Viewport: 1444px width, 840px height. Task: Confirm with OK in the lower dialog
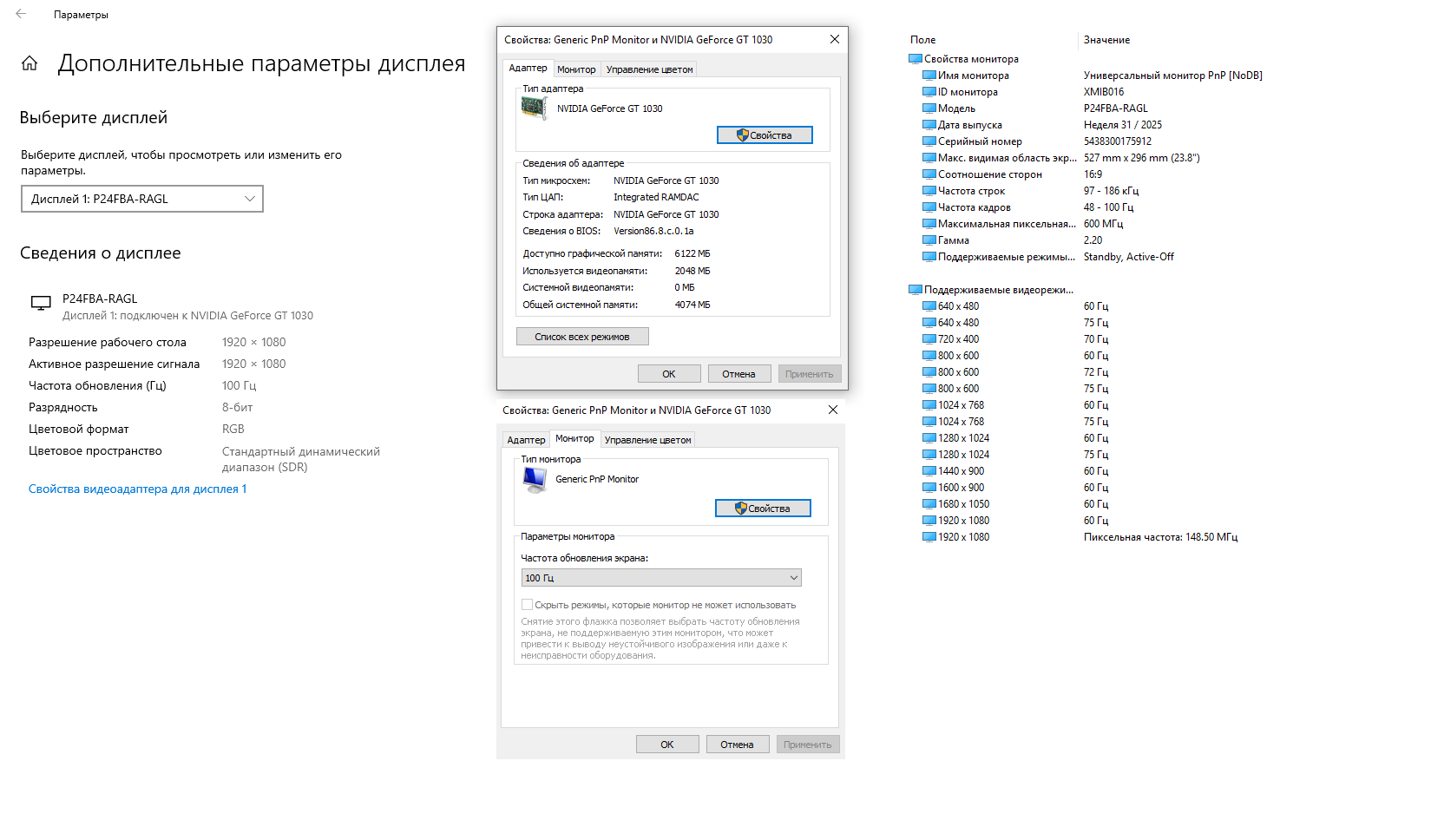(x=667, y=745)
